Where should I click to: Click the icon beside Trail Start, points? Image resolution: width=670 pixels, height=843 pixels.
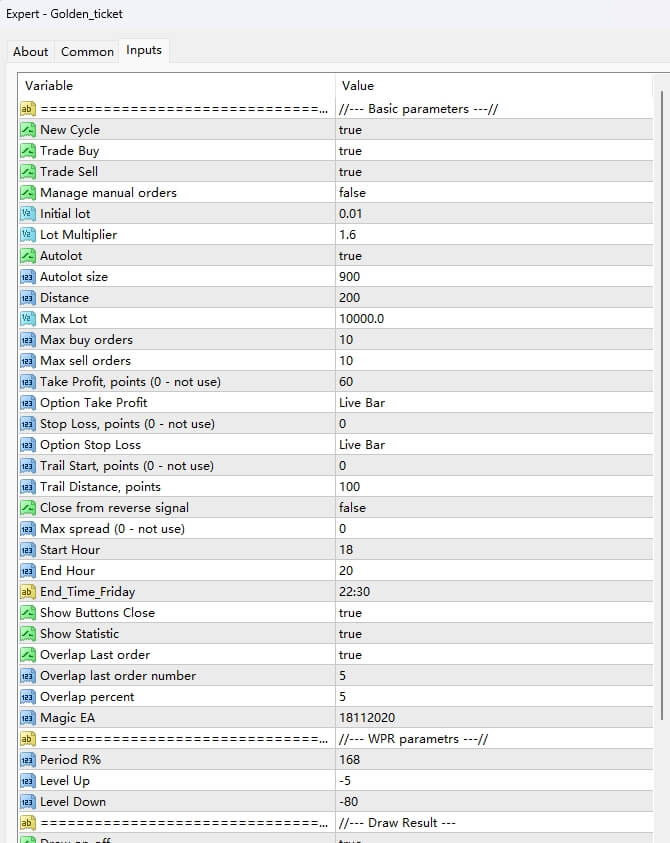[x=27, y=465]
